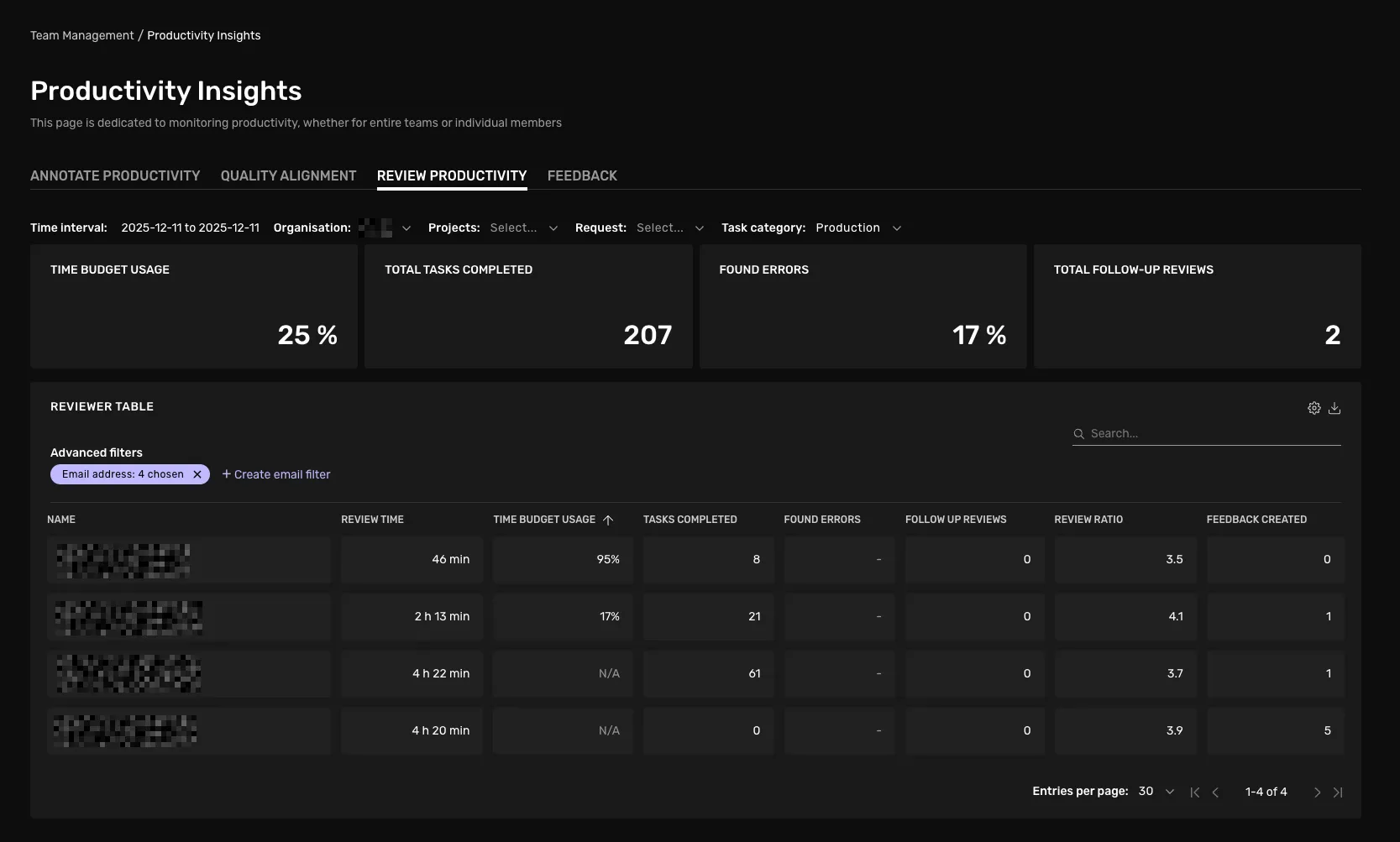
Task: Download reviewer table data
Action: [x=1334, y=408]
